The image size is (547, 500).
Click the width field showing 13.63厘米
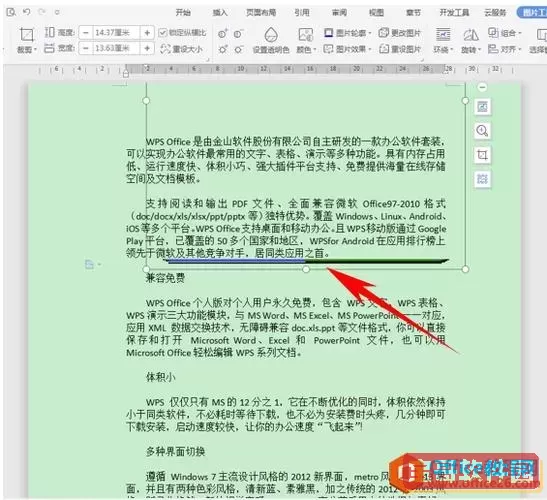coord(116,48)
